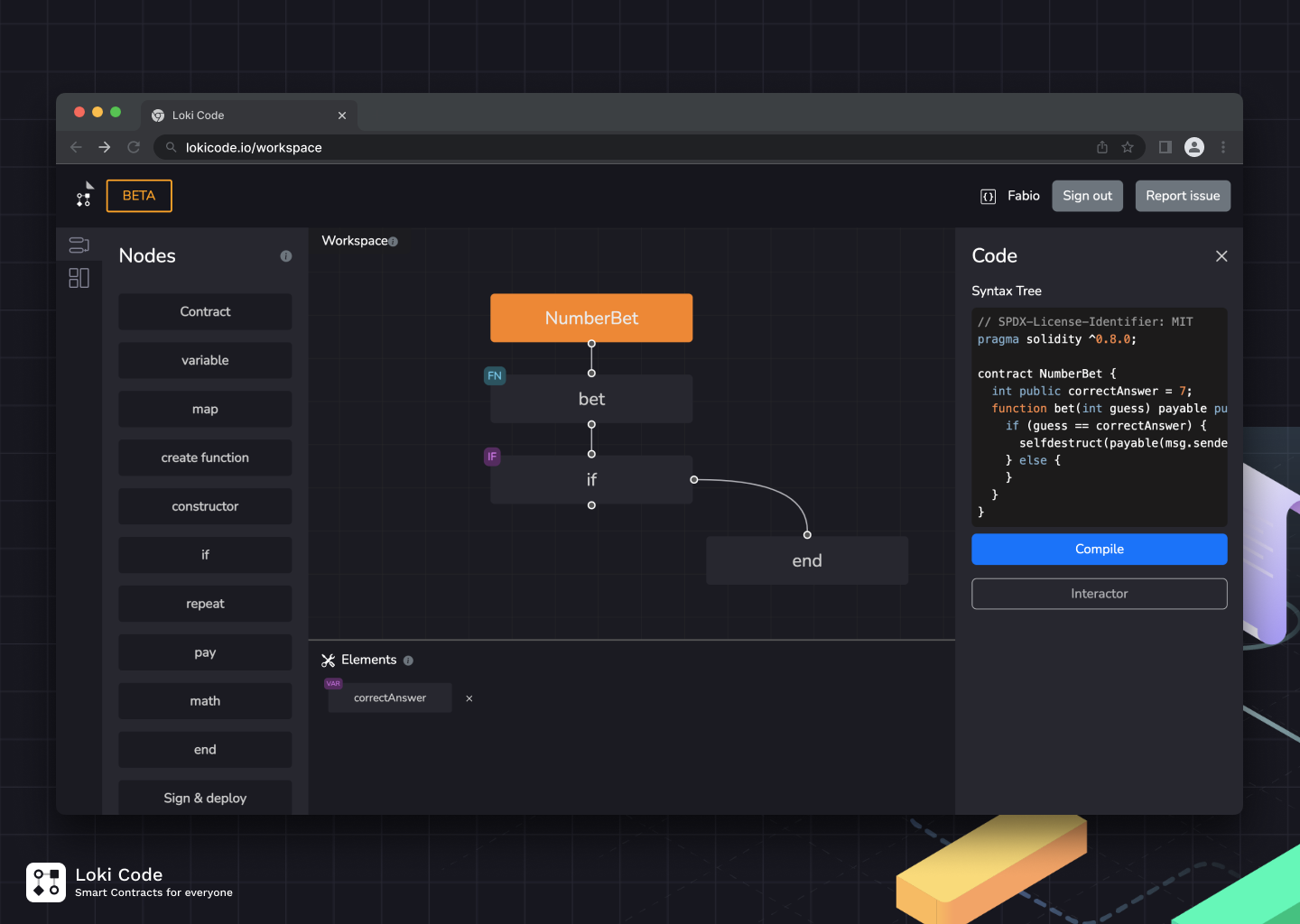
Task: Bookmark this page with the star icon
Action: (1128, 147)
